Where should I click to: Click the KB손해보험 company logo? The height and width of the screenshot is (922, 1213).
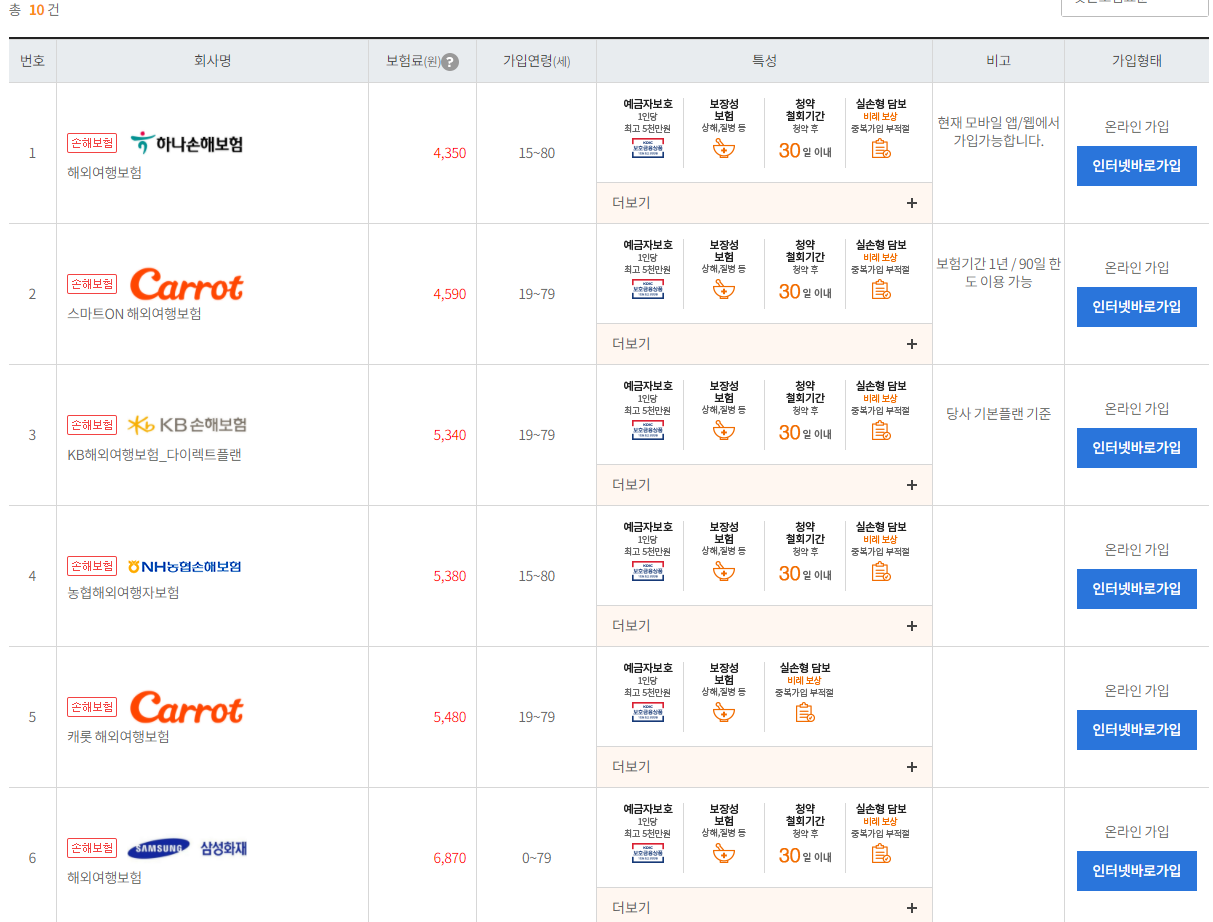(x=186, y=425)
